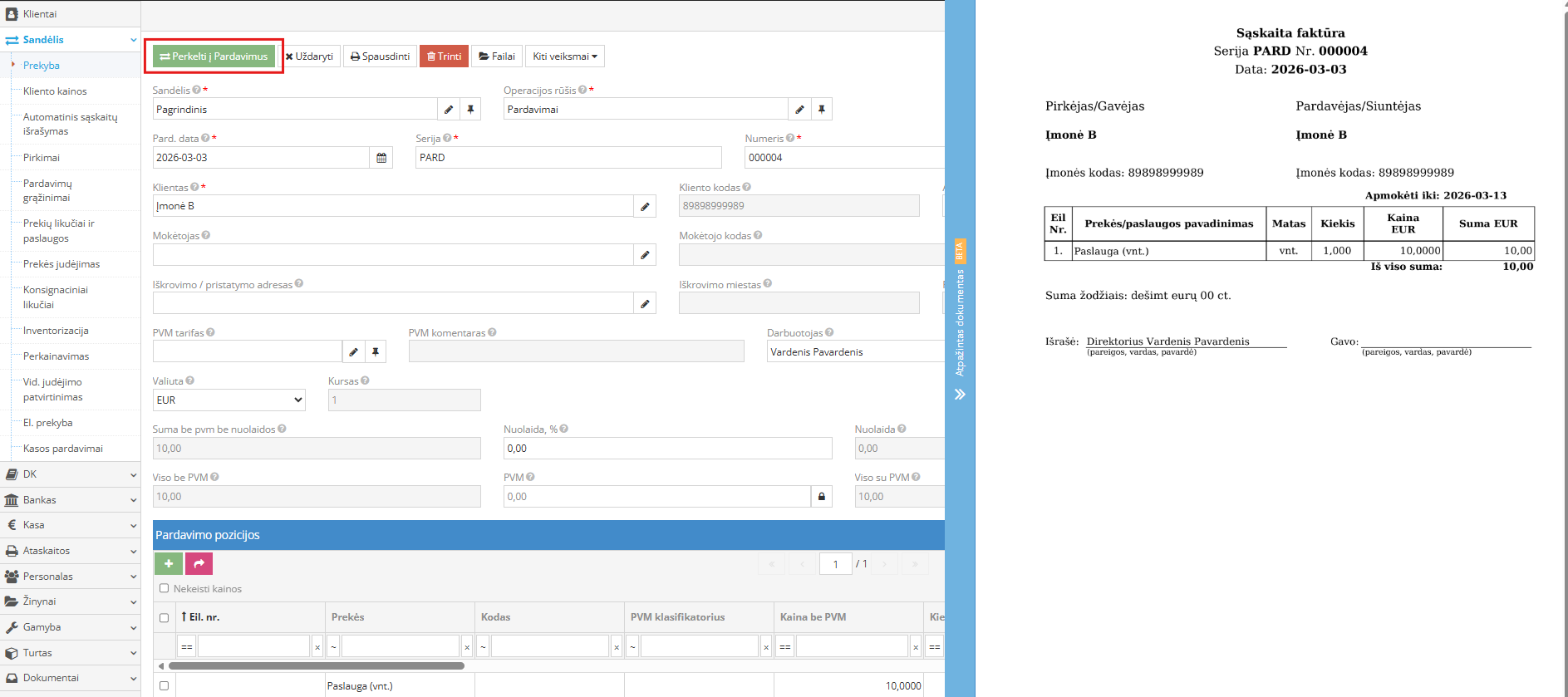Viewport: 1568px width, 697px height.
Task: Click the Perkelti į Pardavimus button
Action: [214, 56]
